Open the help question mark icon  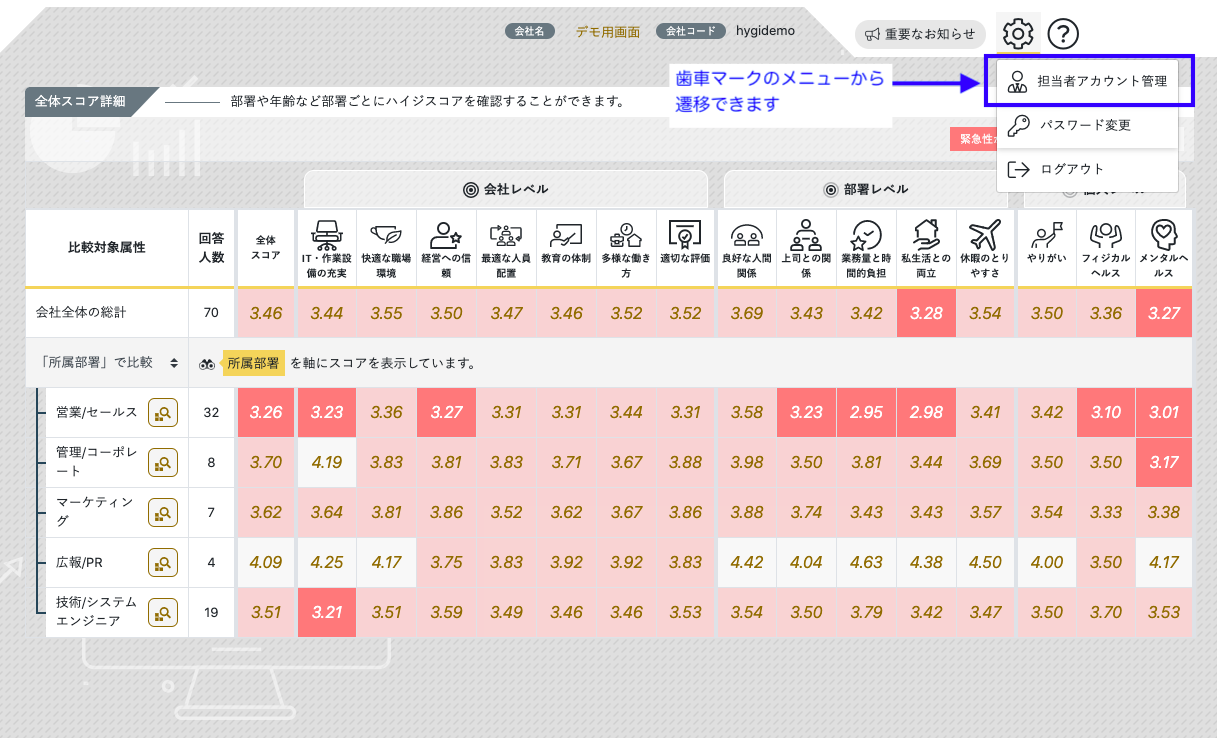coord(1064,35)
